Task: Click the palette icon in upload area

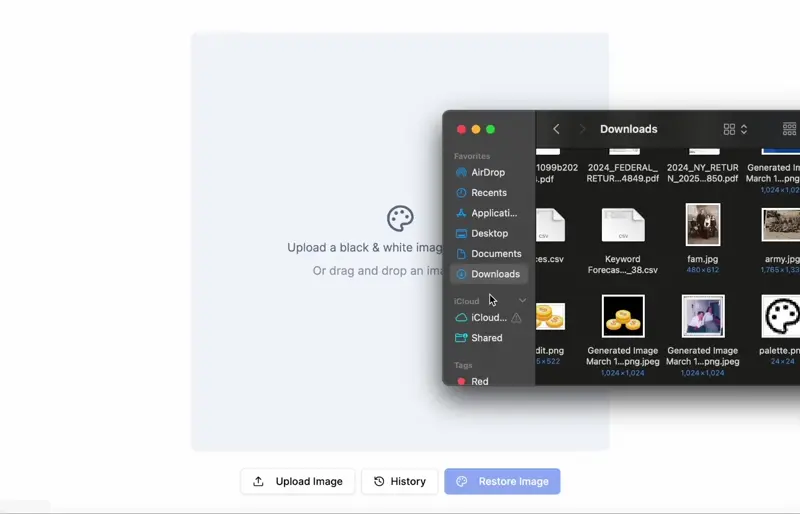Action: click(x=400, y=218)
